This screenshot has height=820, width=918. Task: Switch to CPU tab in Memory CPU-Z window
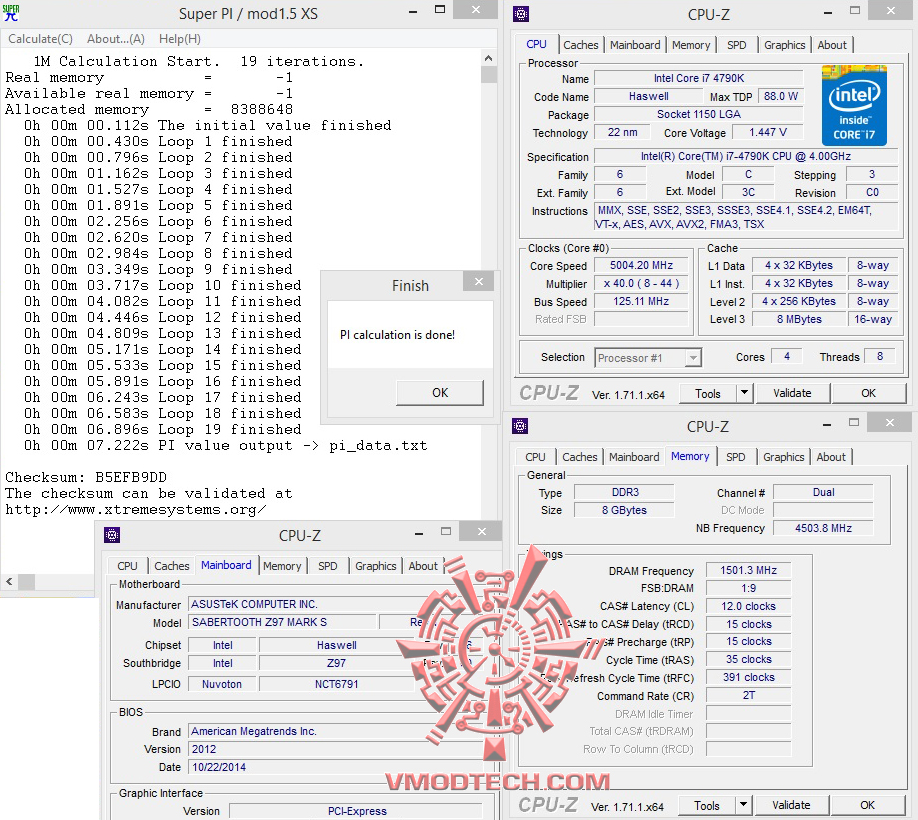pos(535,457)
